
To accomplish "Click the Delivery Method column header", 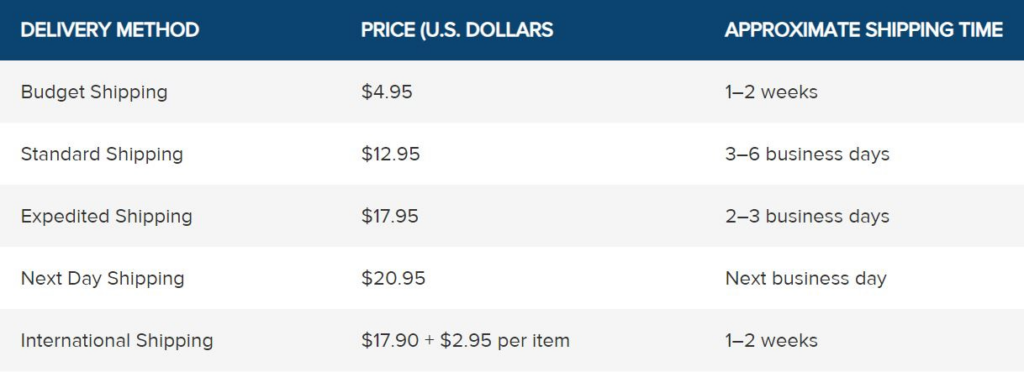I will pyautogui.click(x=110, y=30).
